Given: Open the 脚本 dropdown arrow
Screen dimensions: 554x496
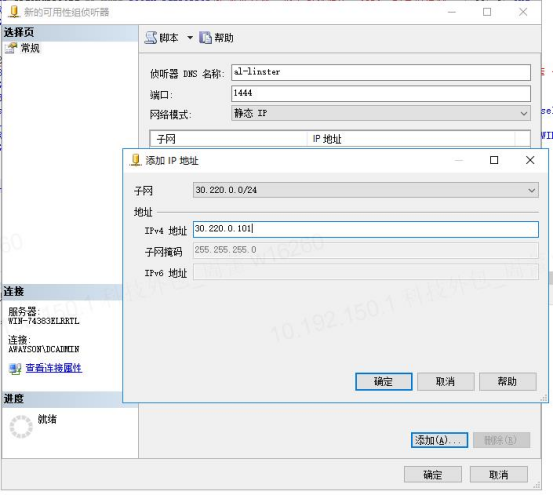Looking at the screenshot, I should pos(190,37).
